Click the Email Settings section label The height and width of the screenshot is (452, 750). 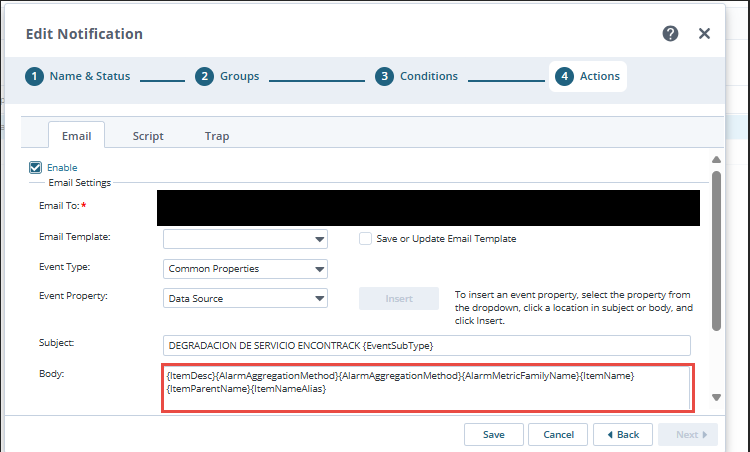[79, 183]
